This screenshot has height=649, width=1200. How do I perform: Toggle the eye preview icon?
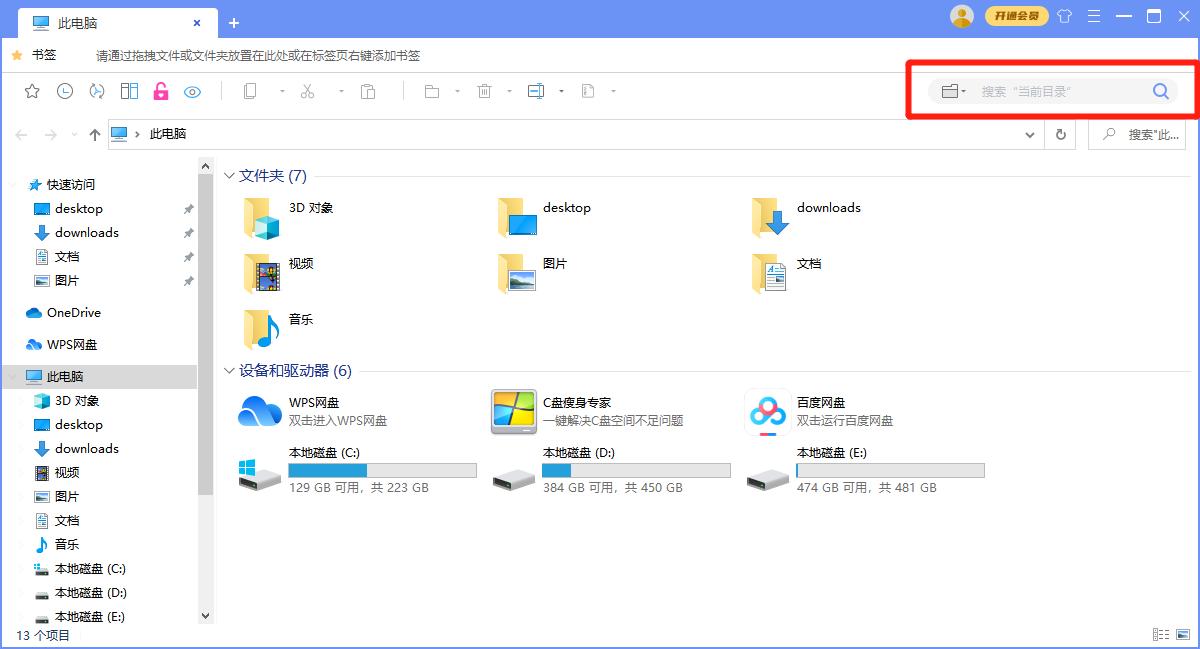pyautogui.click(x=191, y=91)
